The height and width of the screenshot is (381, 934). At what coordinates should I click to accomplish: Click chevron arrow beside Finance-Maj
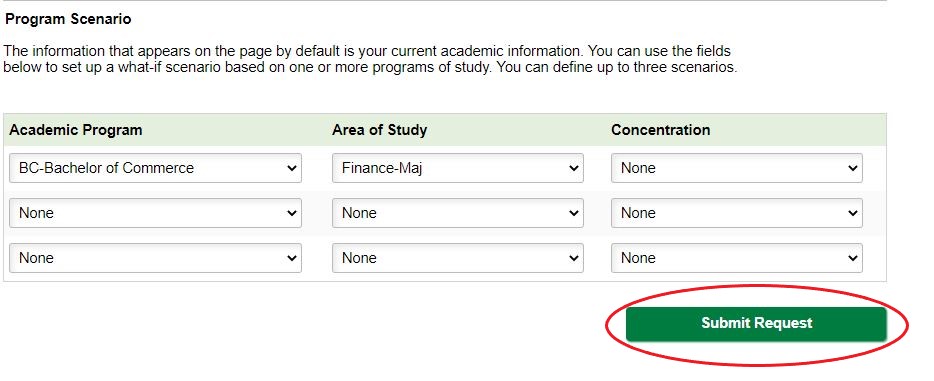574,168
